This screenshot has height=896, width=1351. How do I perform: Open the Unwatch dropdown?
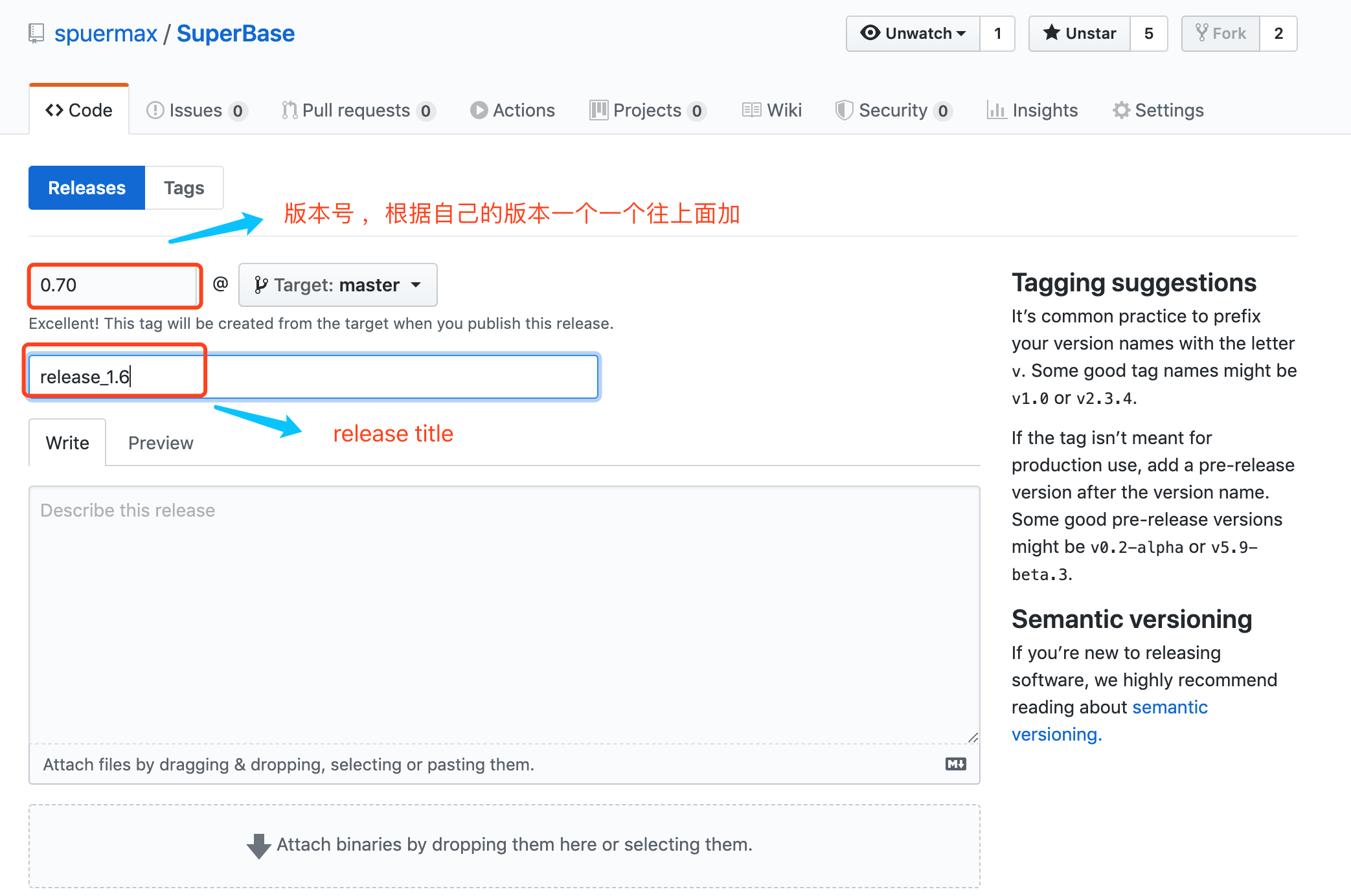coord(913,33)
